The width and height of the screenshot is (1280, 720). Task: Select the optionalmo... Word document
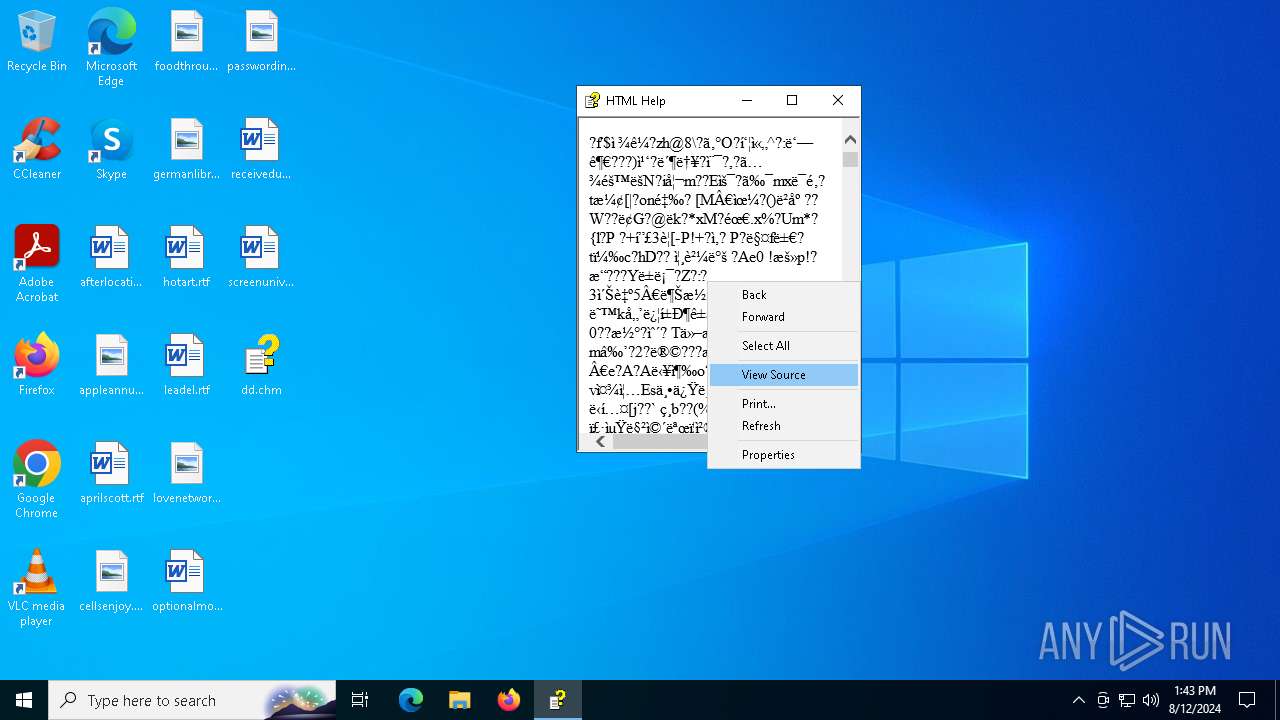[186, 582]
